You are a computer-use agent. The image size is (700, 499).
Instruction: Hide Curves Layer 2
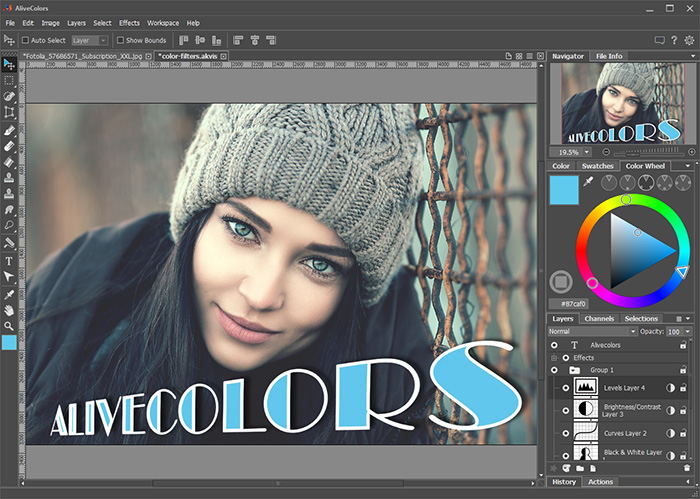pyautogui.click(x=566, y=433)
